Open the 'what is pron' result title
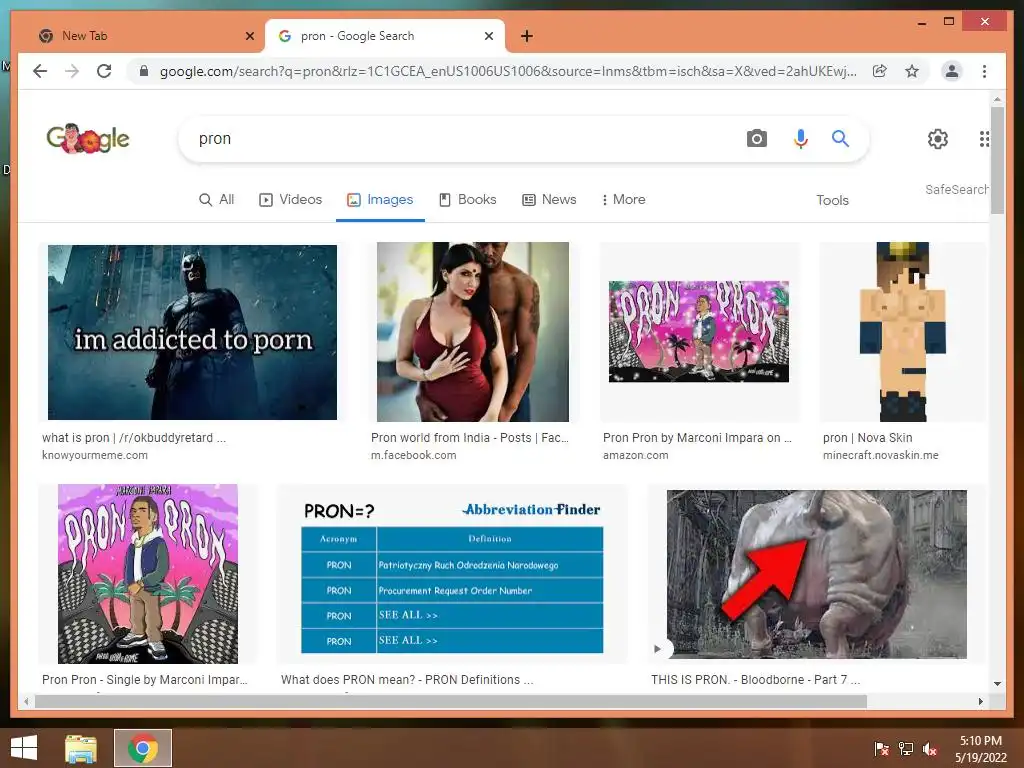 point(134,438)
